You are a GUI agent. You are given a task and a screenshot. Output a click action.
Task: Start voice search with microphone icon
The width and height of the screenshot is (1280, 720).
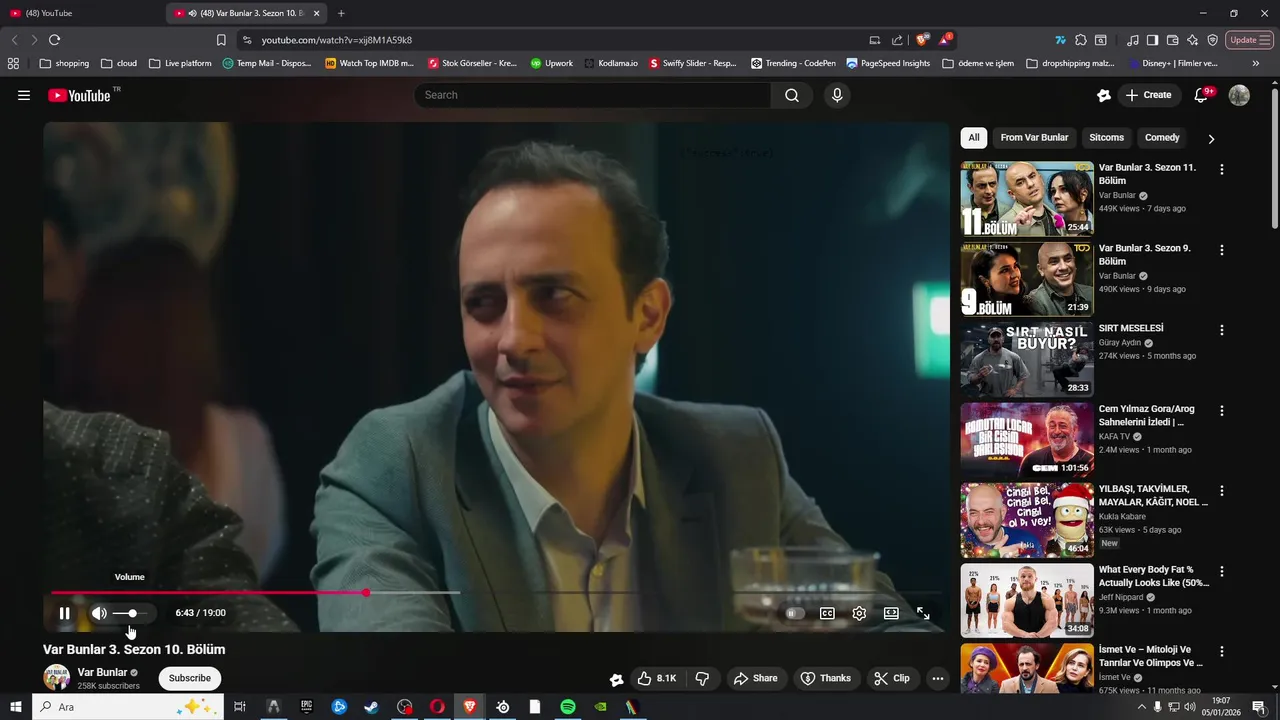837,95
